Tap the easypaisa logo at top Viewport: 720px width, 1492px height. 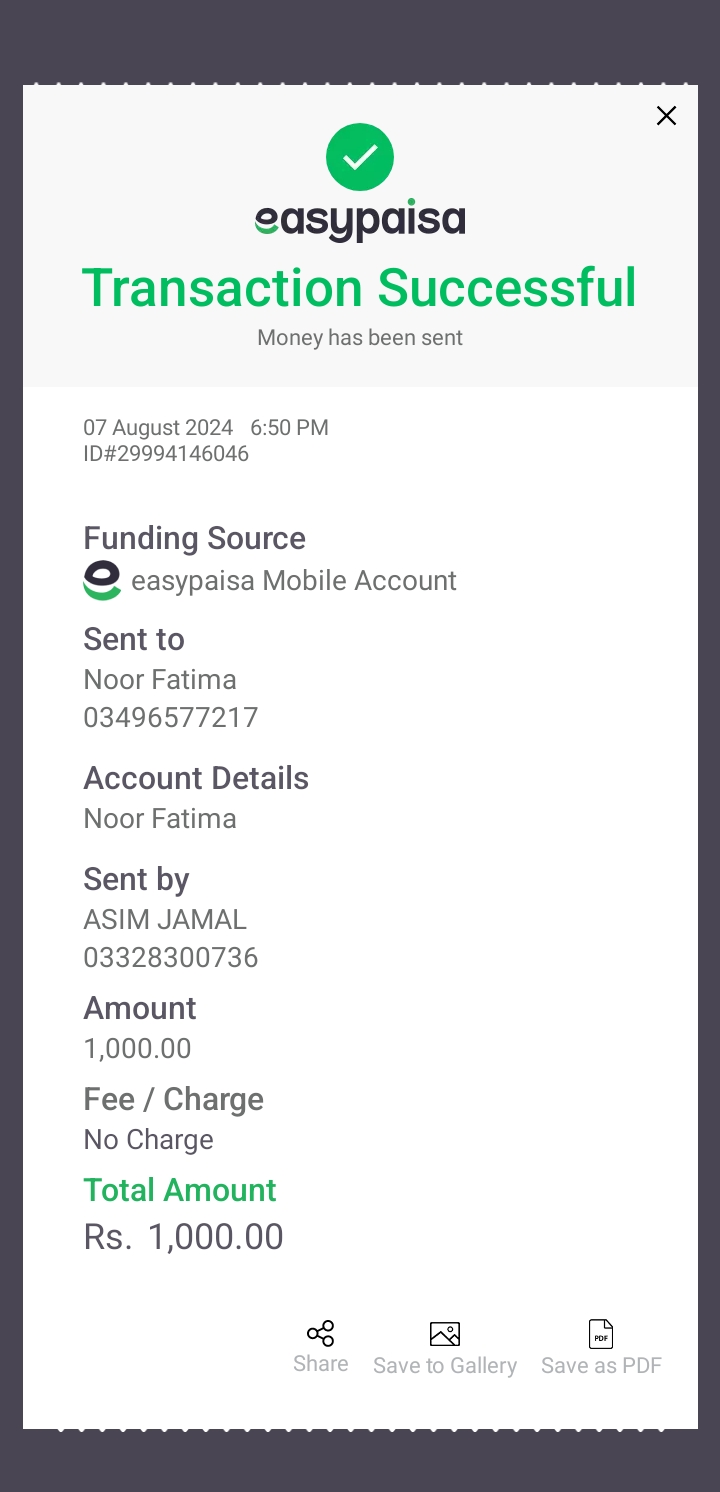(x=360, y=221)
